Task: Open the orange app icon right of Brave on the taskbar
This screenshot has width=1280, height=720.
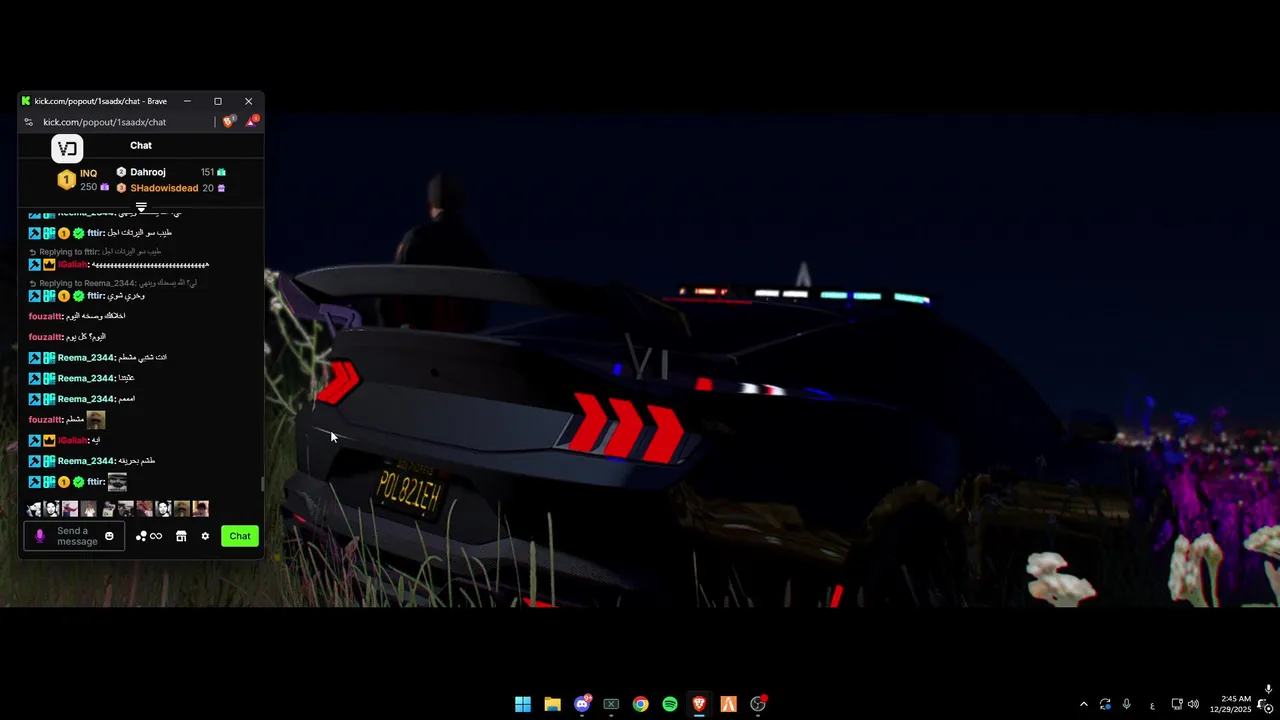Action: [x=729, y=704]
